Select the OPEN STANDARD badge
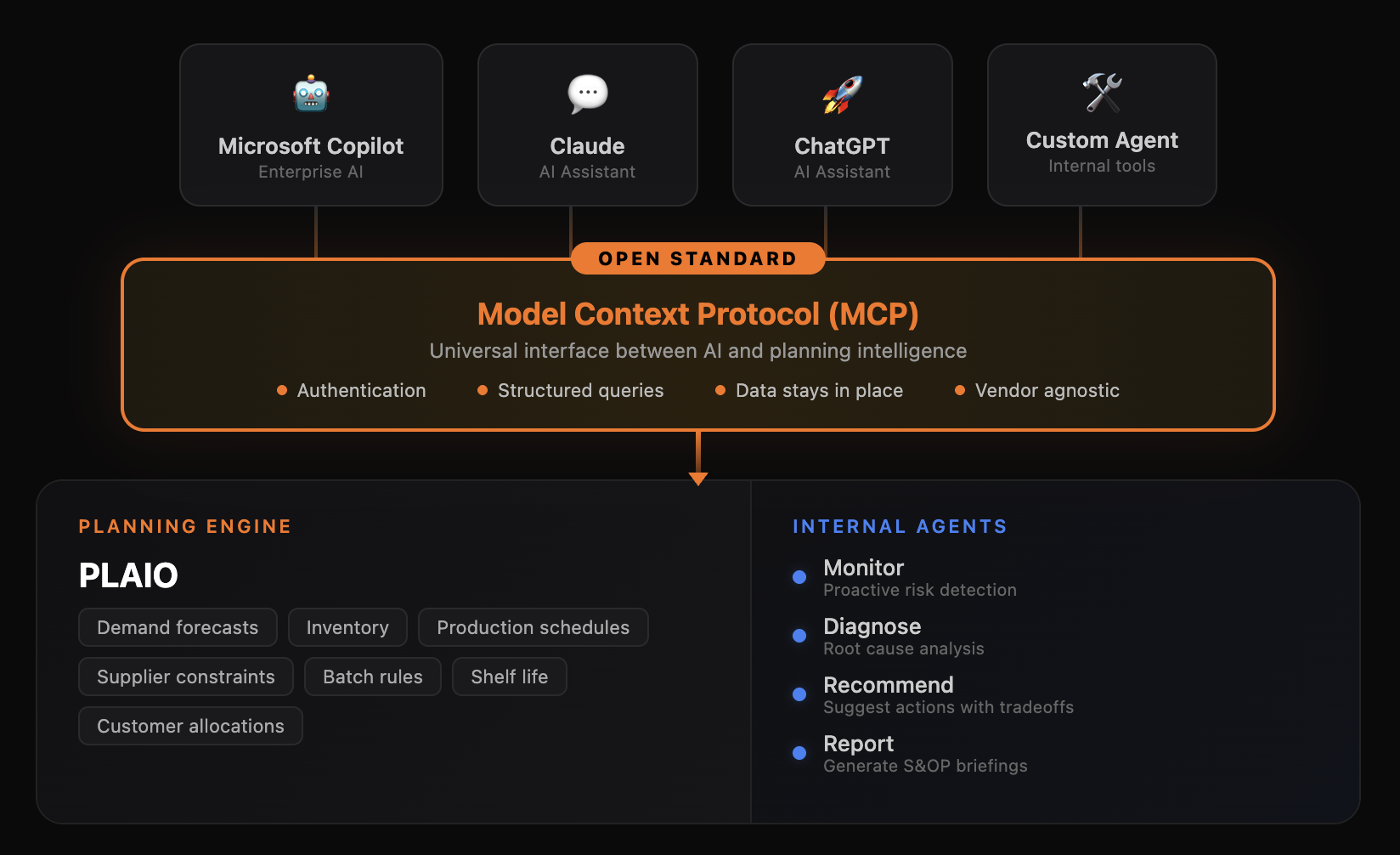This screenshot has height=855, width=1400. point(697,258)
